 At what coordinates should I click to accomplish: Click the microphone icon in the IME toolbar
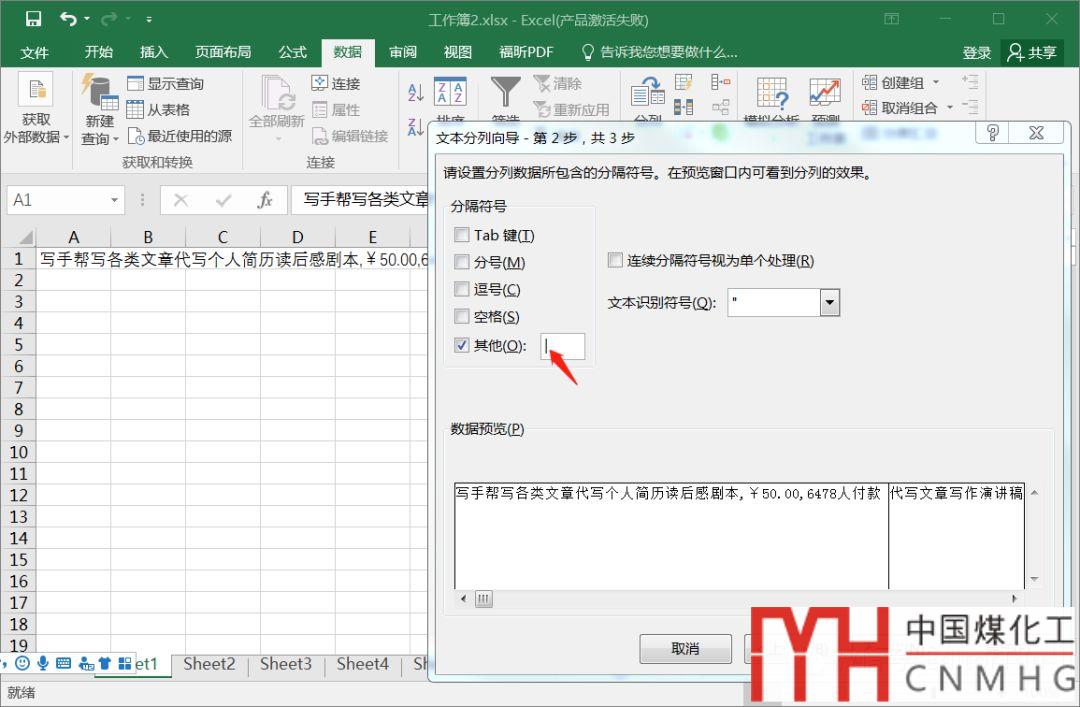click(43, 663)
